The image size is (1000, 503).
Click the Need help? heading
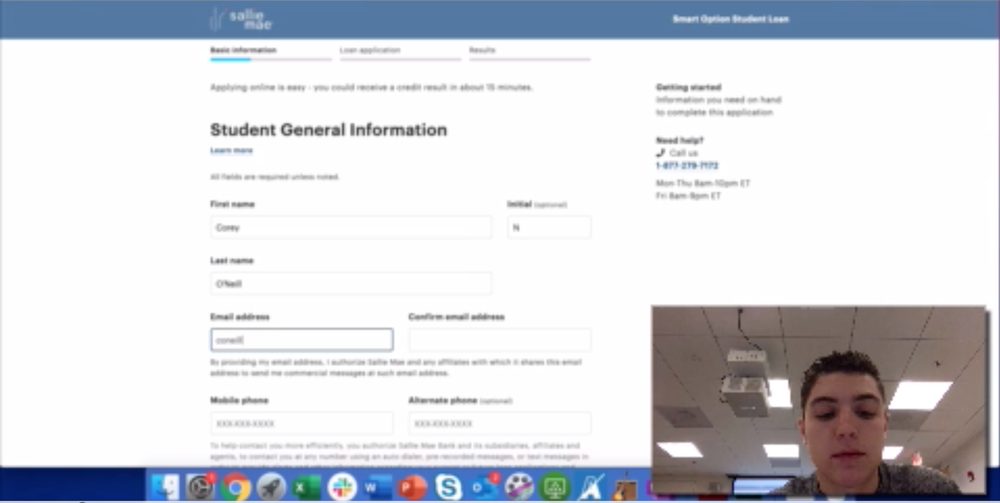coord(680,140)
